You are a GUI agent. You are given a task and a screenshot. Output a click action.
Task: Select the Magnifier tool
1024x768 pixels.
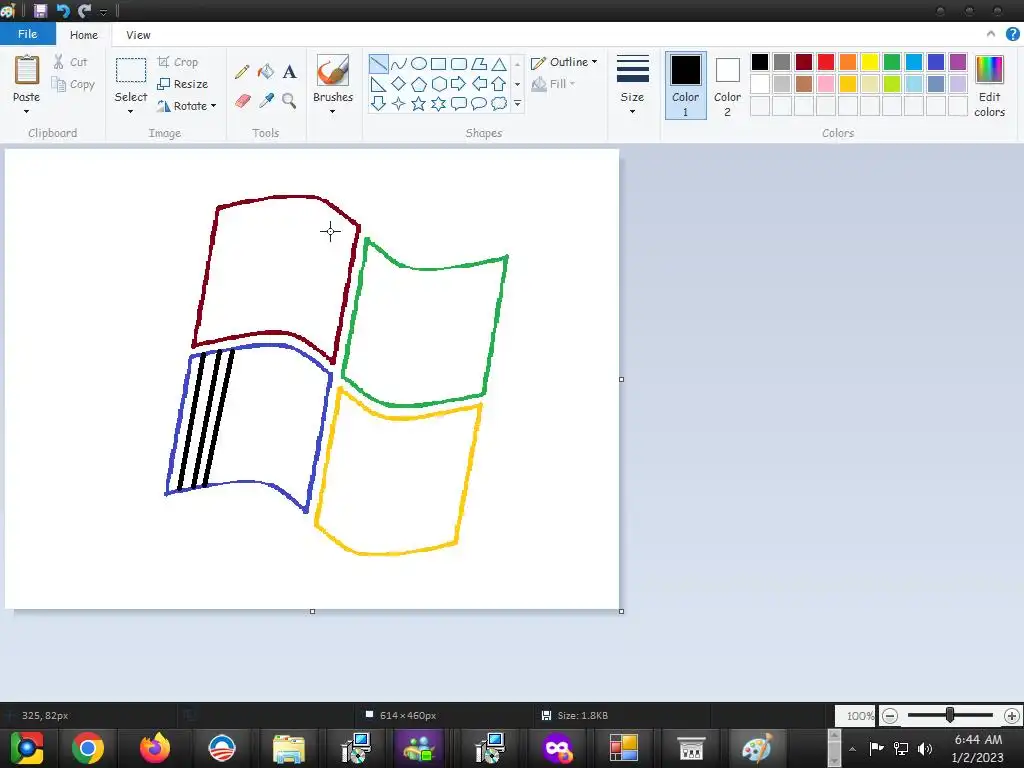[x=289, y=101]
